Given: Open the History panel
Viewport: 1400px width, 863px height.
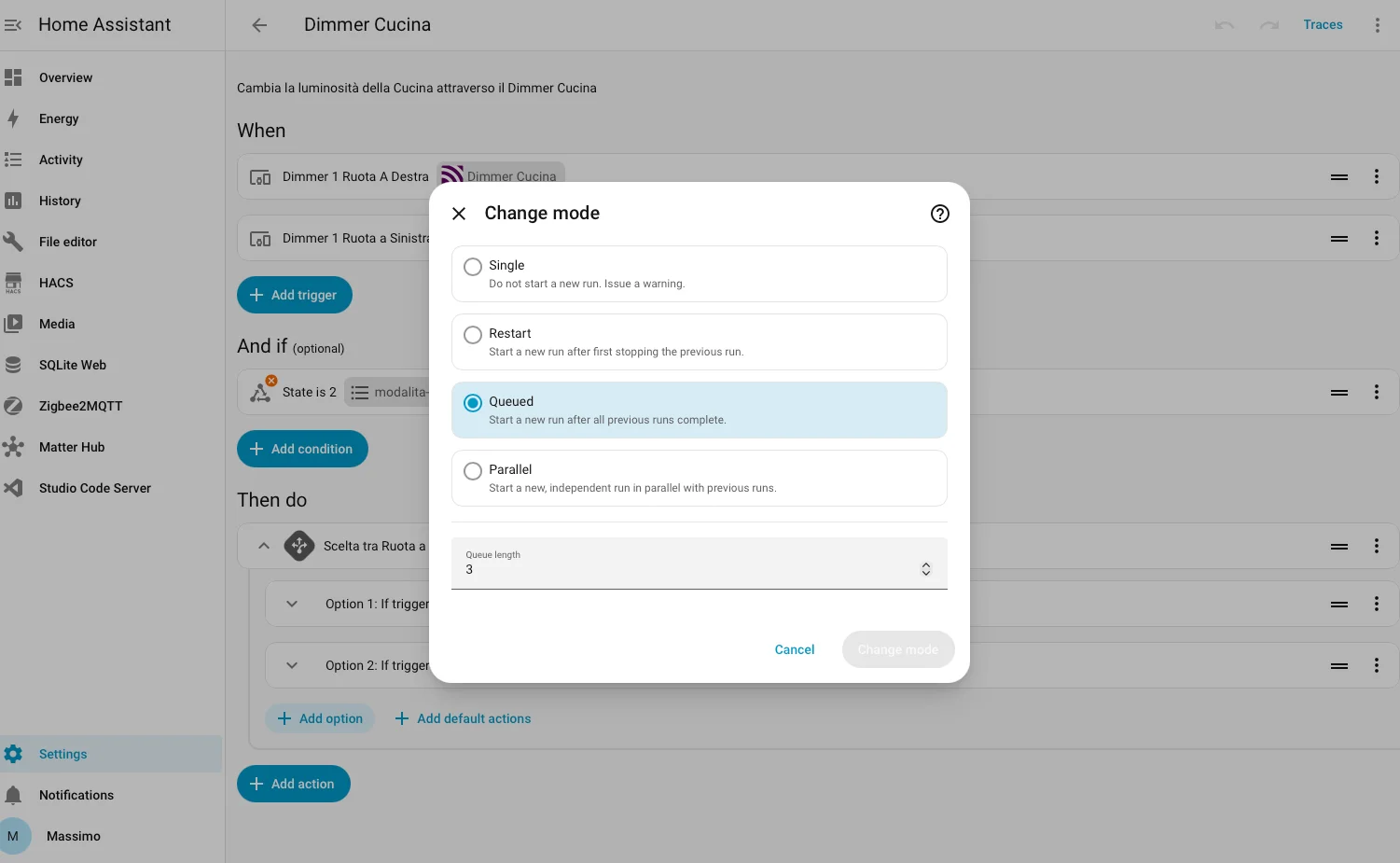Looking at the screenshot, I should [112, 201].
